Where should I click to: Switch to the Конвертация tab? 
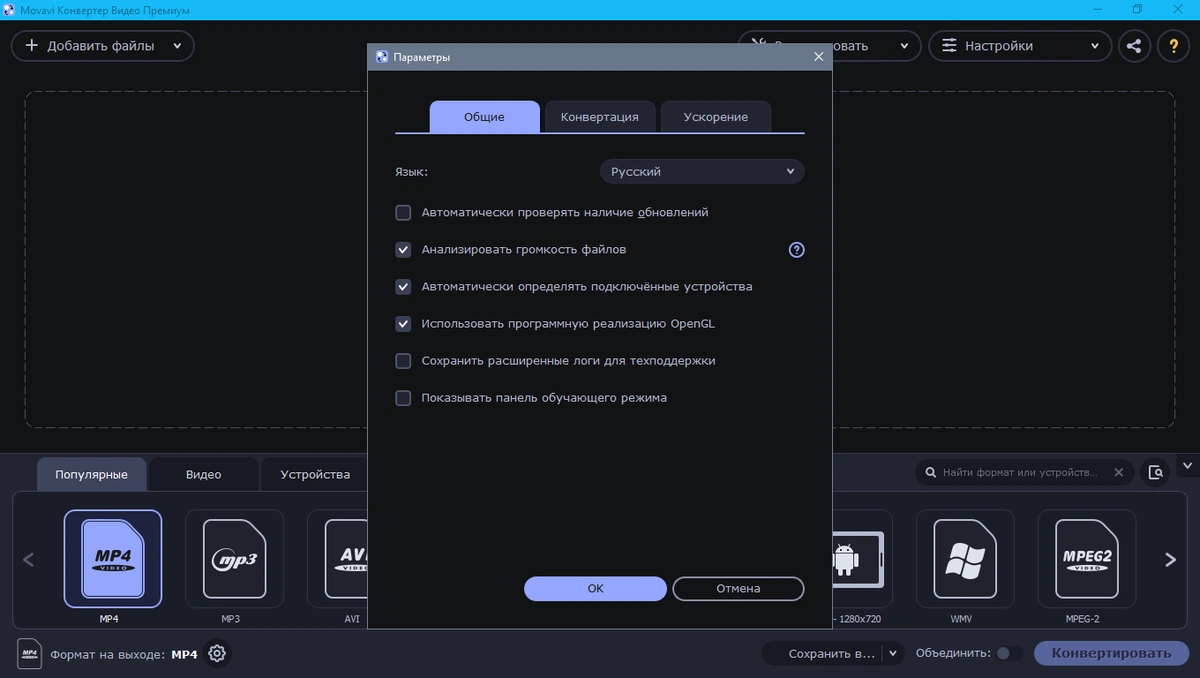(x=599, y=117)
